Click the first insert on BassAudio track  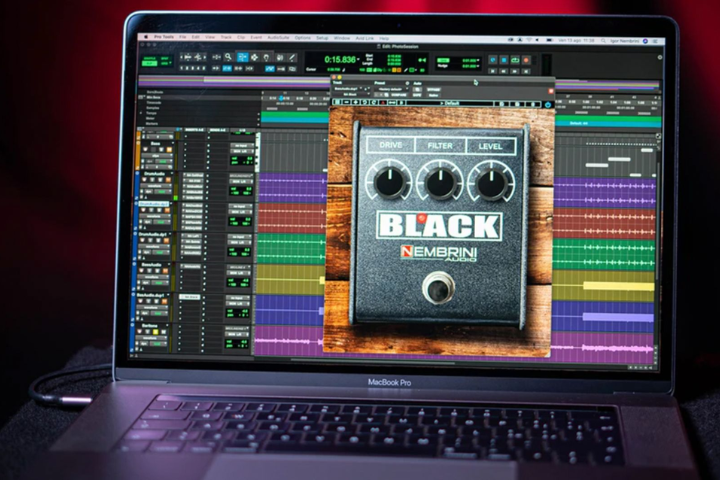(192, 266)
